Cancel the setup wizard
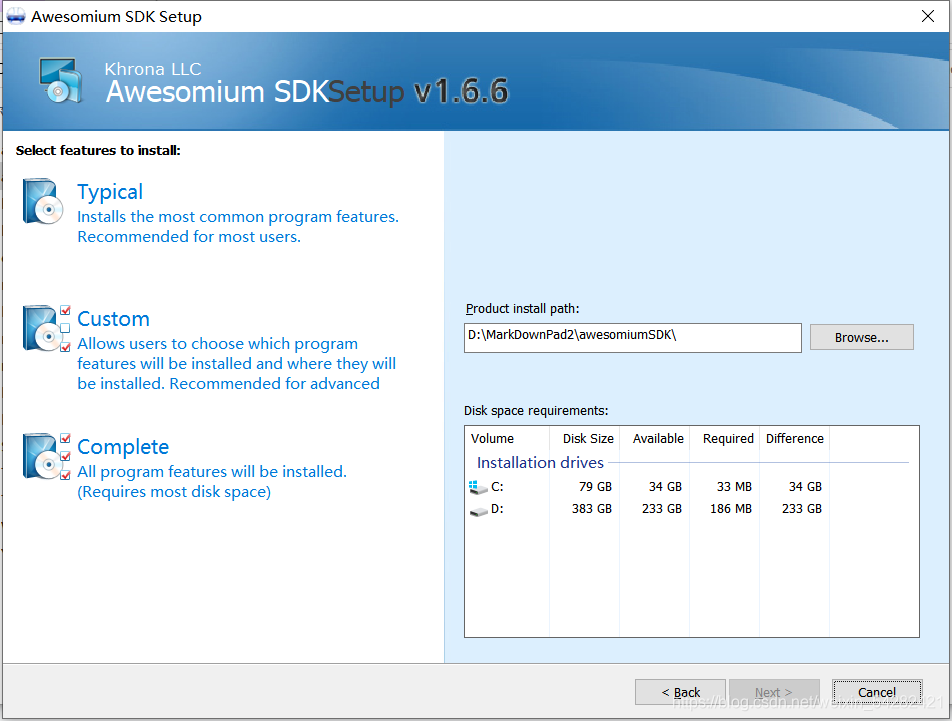Image resolution: width=952 pixels, height=721 pixels. [x=877, y=692]
